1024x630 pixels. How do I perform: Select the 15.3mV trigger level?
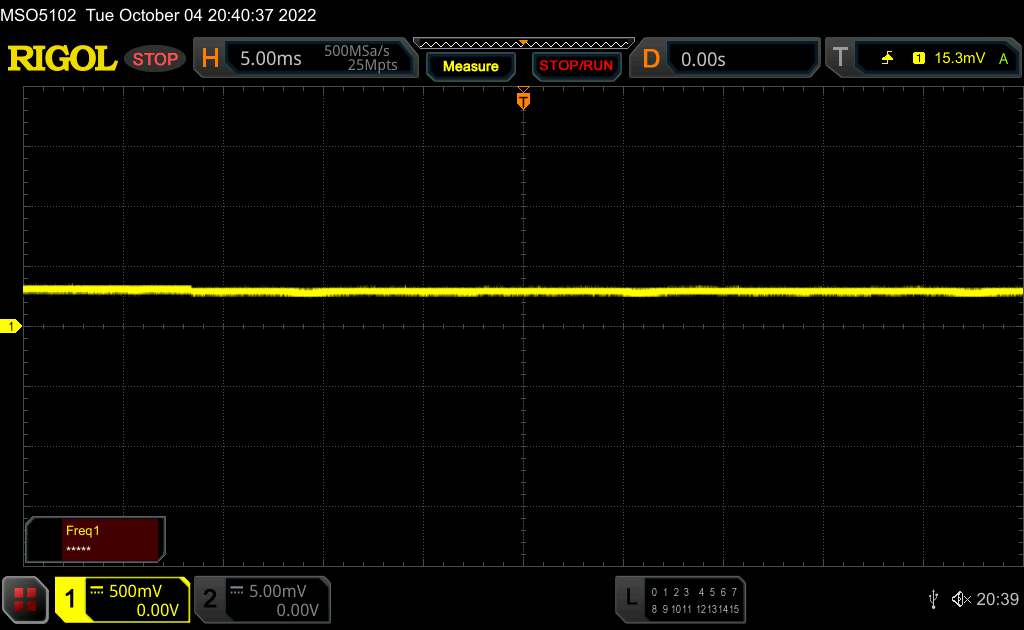click(959, 58)
